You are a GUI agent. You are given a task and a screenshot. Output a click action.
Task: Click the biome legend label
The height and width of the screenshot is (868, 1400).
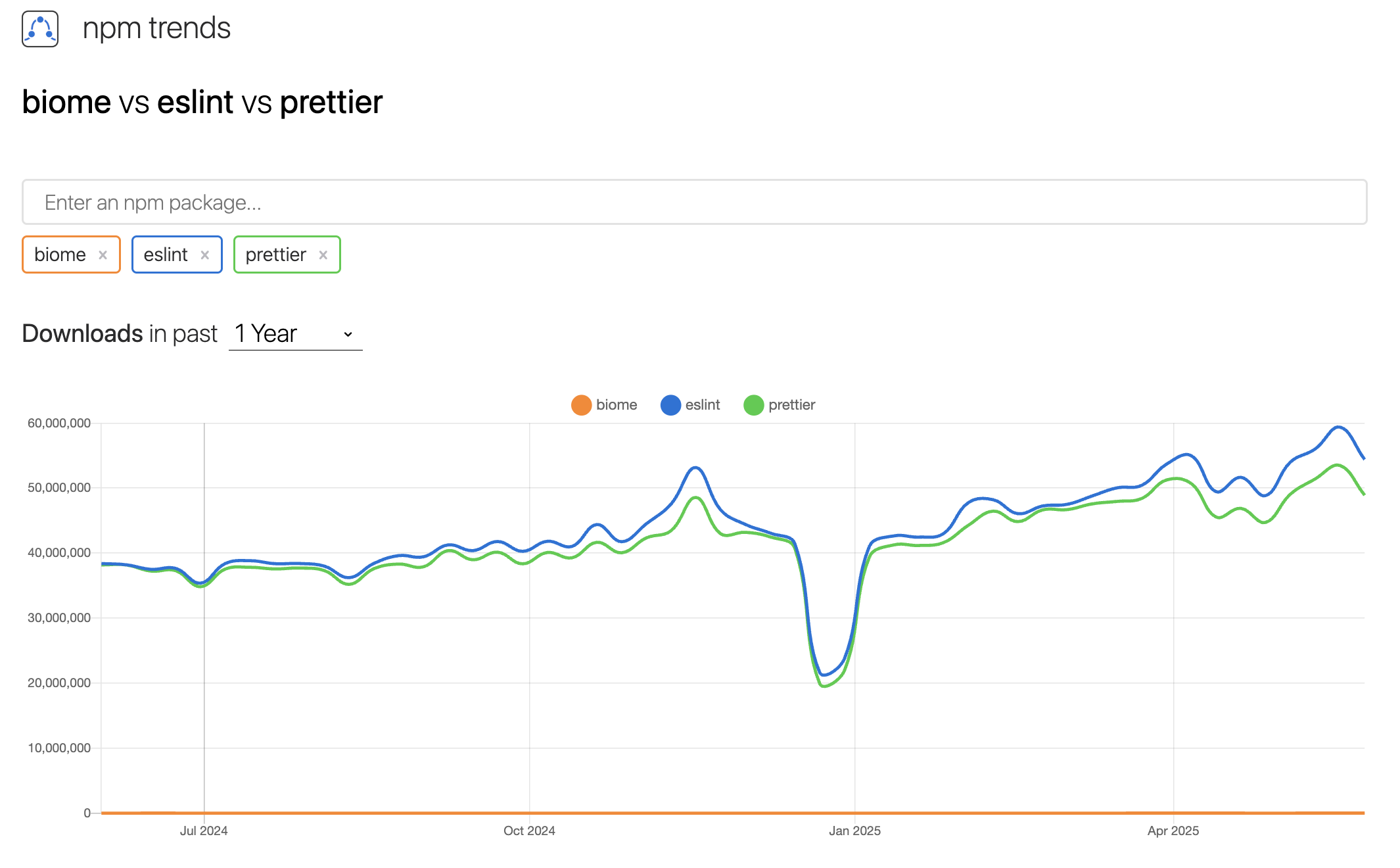617,405
